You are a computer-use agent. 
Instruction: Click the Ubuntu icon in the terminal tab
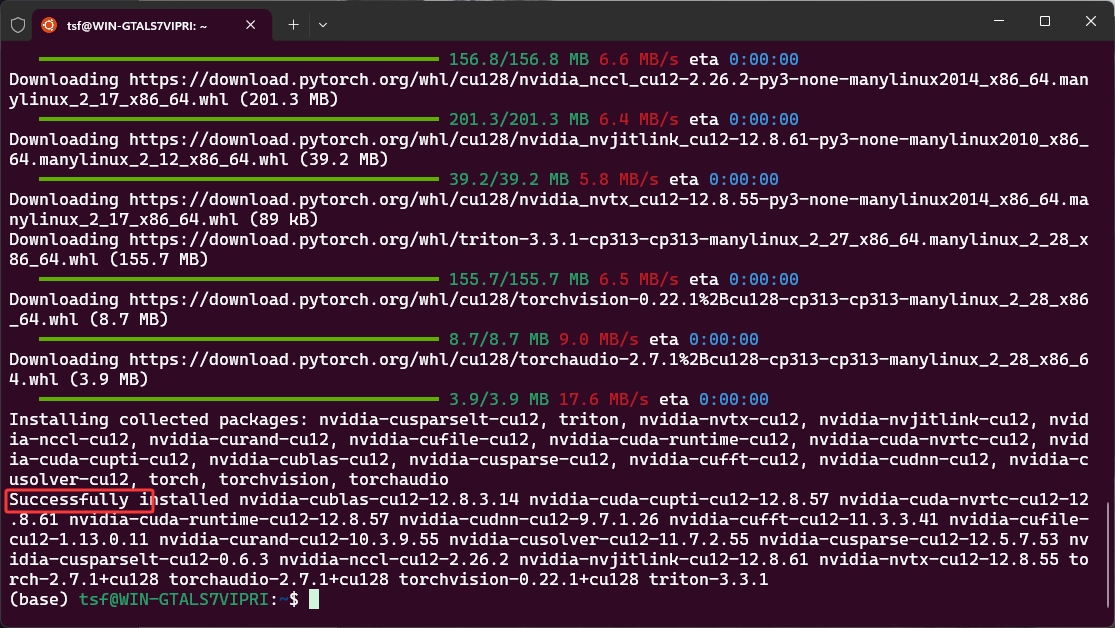click(x=49, y=25)
